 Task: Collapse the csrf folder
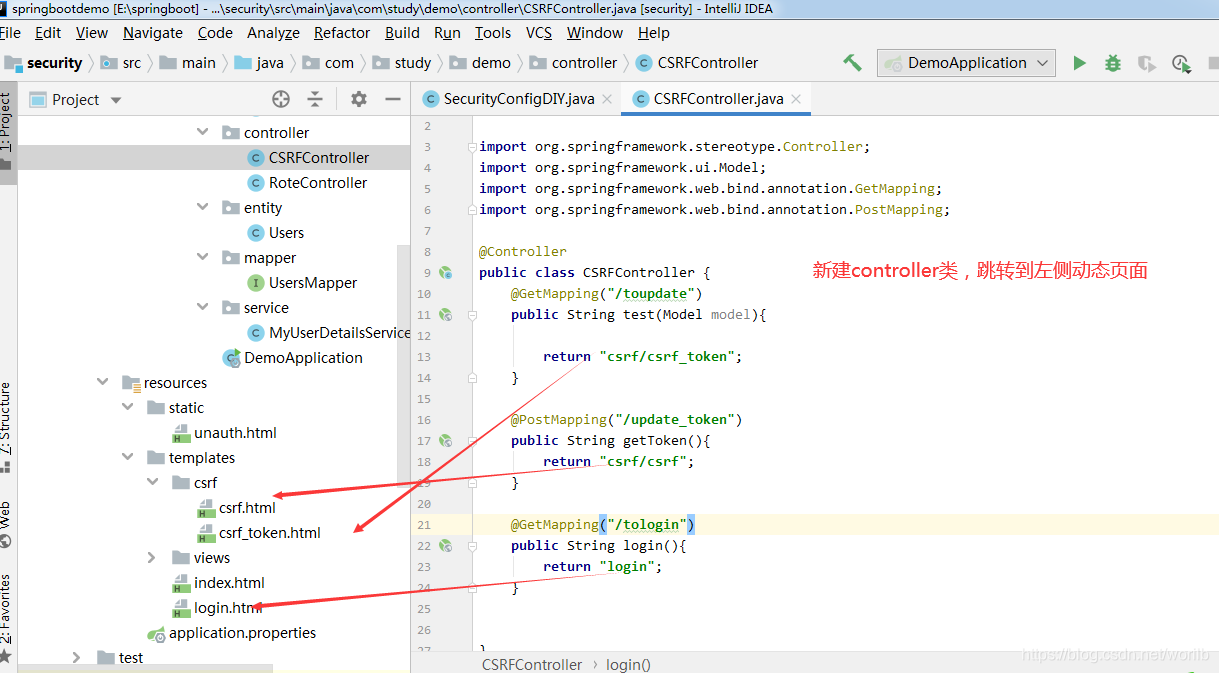coord(152,482)
